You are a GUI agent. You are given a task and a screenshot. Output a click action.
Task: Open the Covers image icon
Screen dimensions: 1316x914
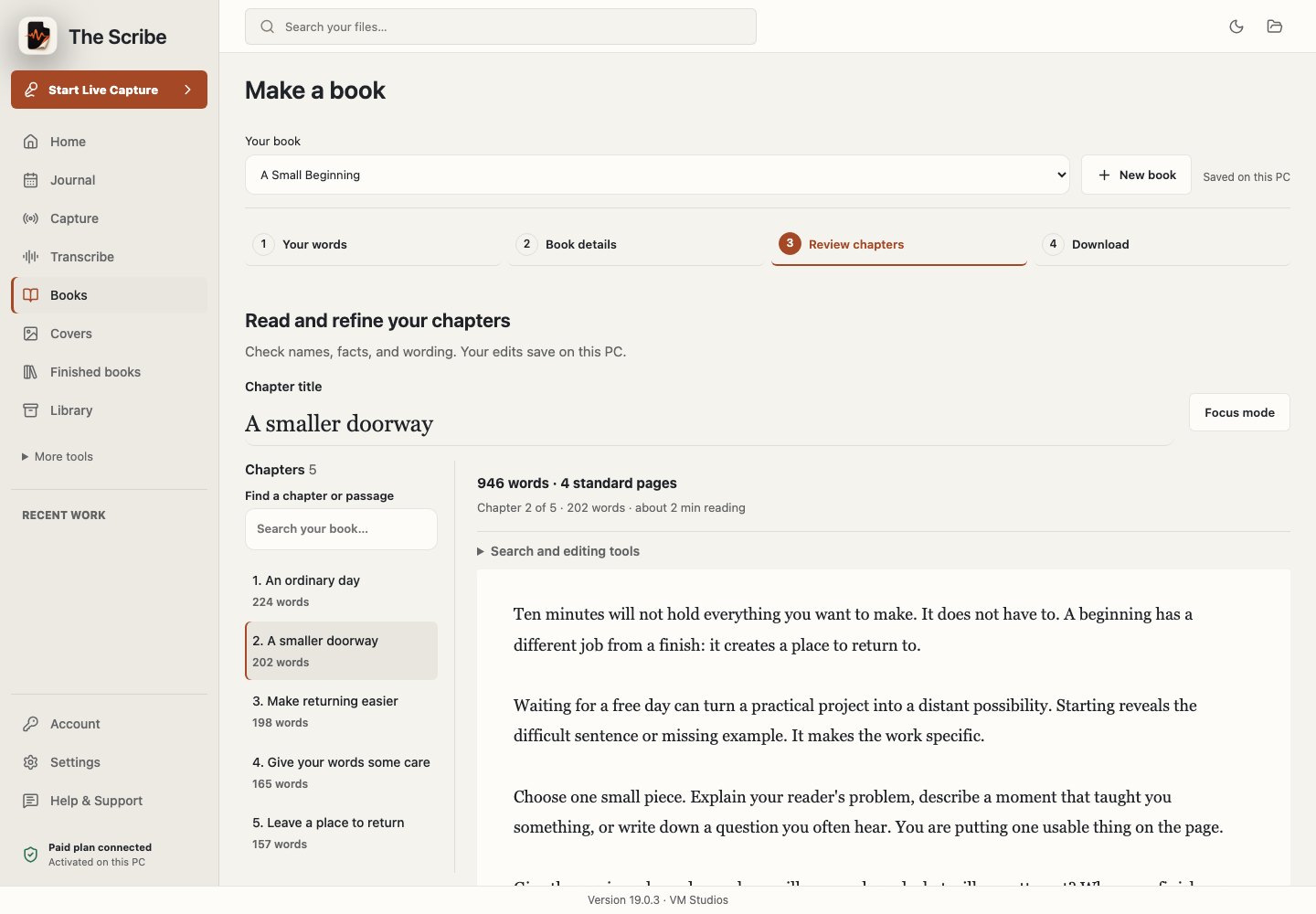[30, 334]
